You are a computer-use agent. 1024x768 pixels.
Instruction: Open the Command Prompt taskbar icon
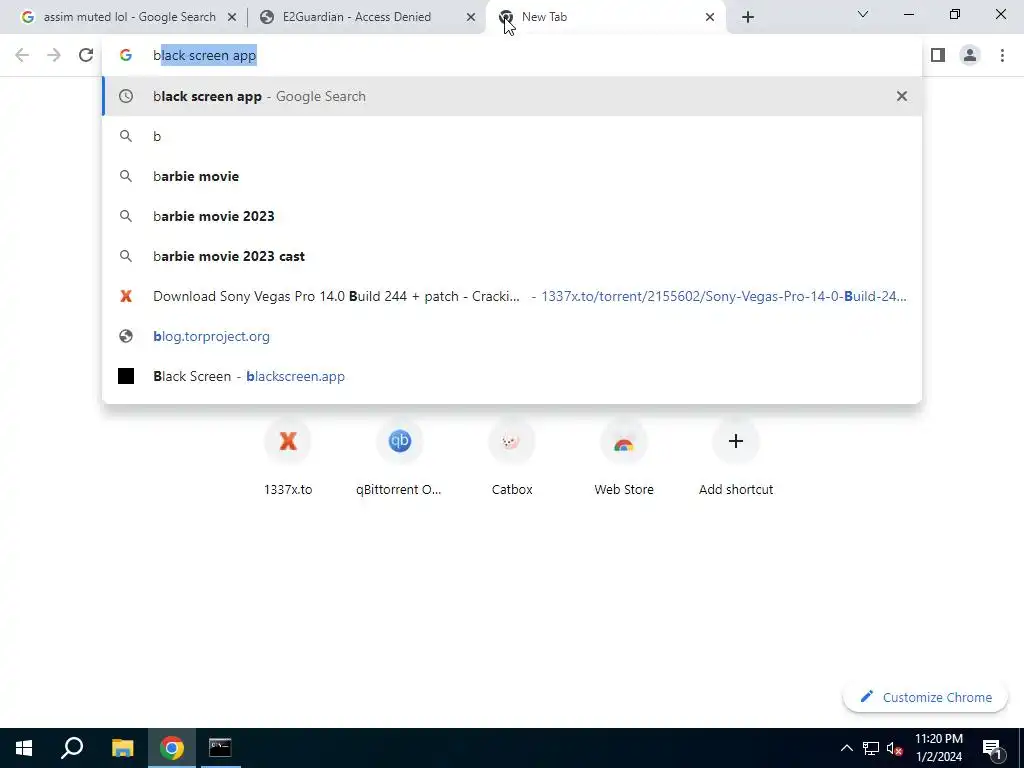click(220, 748)
